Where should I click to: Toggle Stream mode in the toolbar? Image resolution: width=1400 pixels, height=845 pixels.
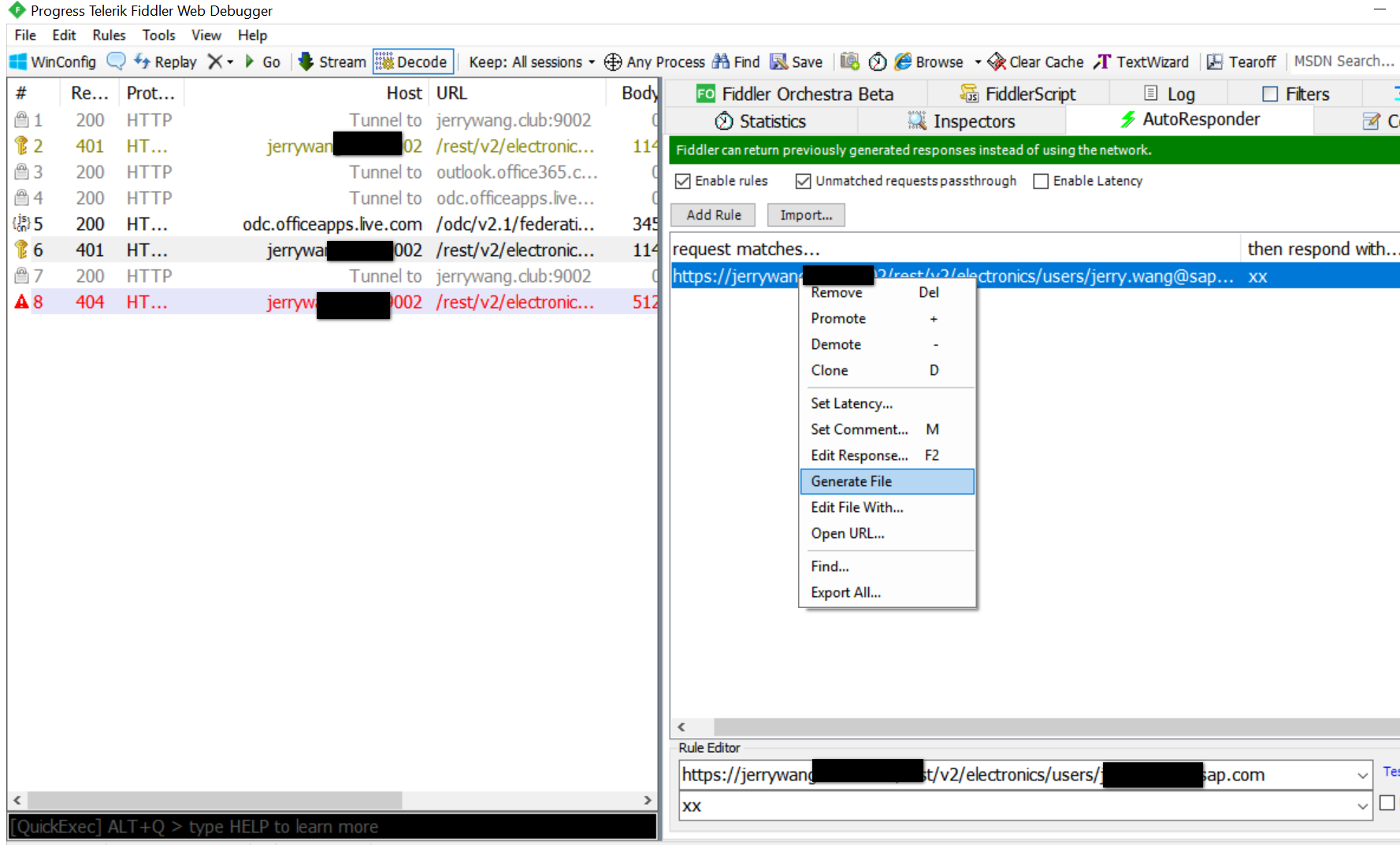tap(332, 61)
